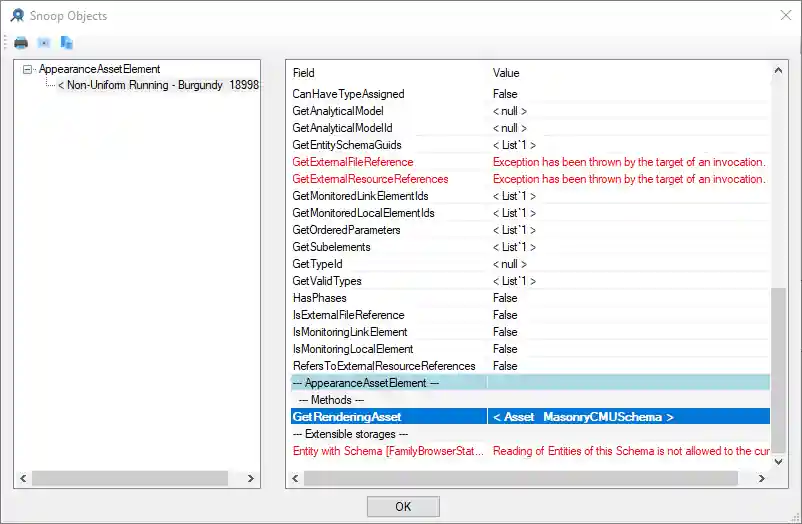
Task: Open the Asset MasonryCMUSchema value
Action: click(583, 416)
